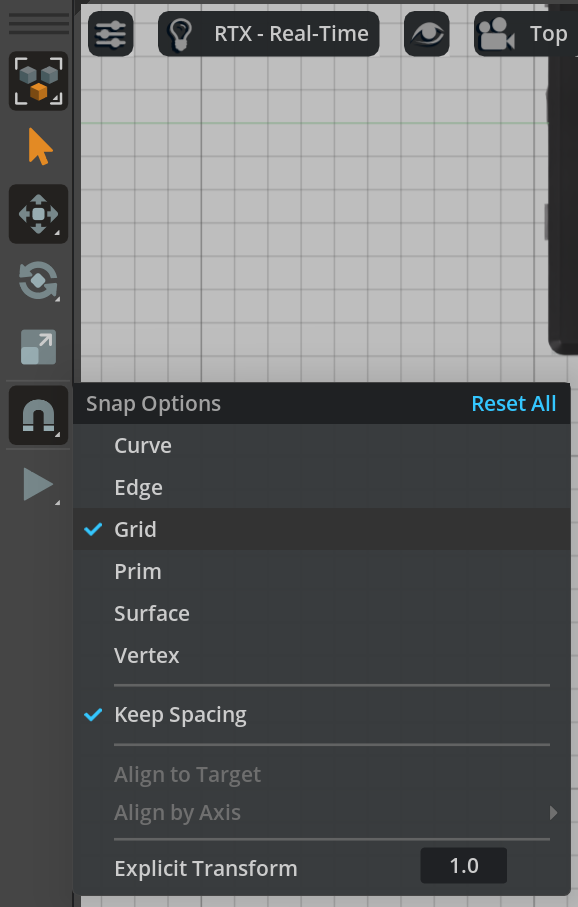Select the Move tool
The width and height of the screenshot is (578, 907).
click(38, 213)
